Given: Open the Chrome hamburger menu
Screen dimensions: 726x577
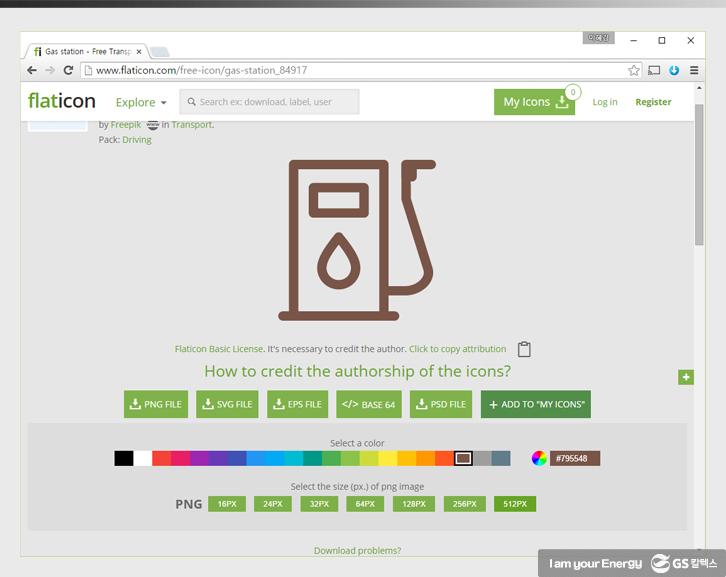Looking at the screenshot, I should coord(694,71).
